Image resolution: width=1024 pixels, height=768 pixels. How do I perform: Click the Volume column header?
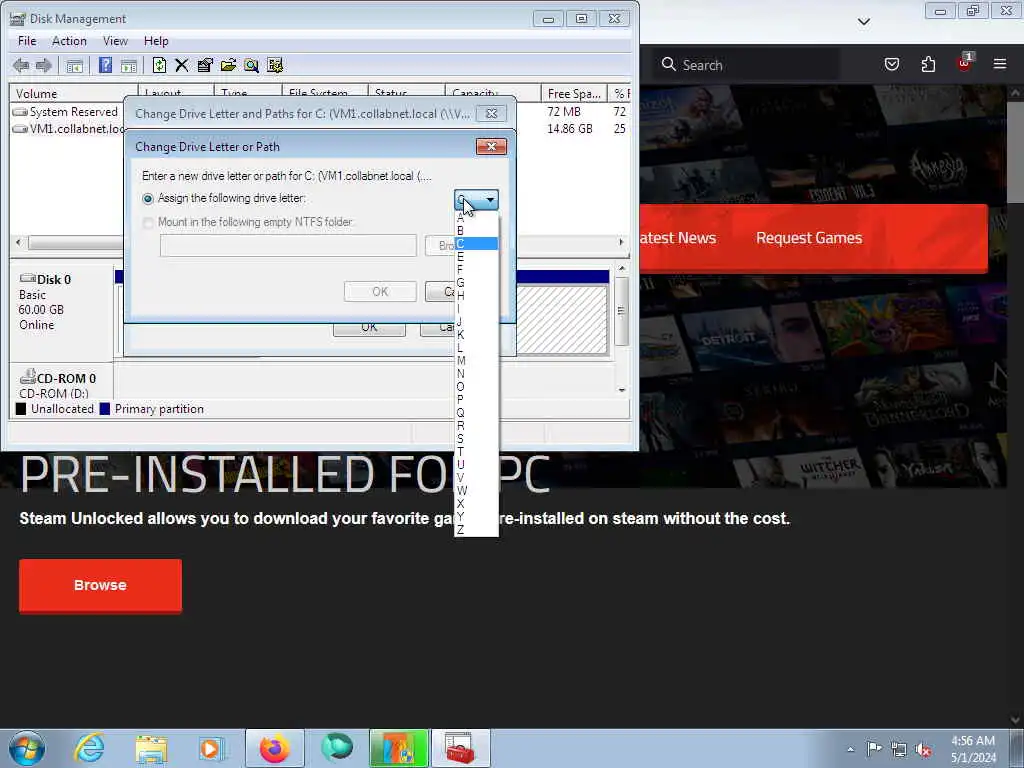pyautogui.click(x=72, y=93)
